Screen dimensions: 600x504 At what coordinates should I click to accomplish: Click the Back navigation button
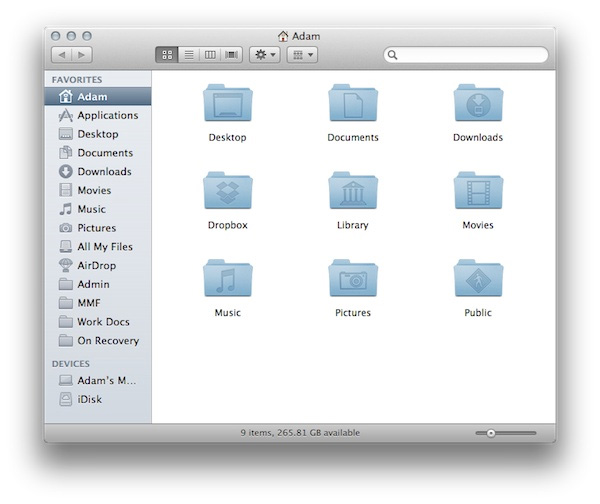[60, 54]
